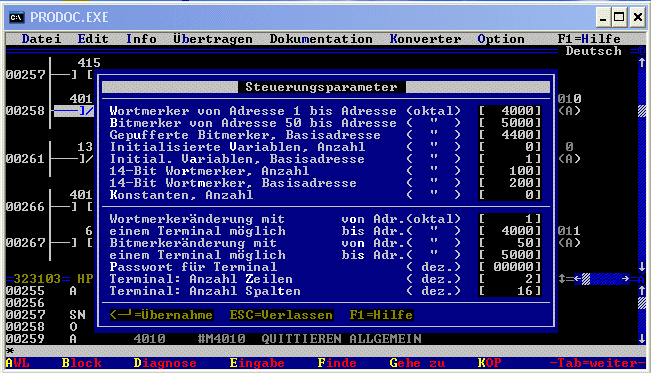Select Gehe zu in the bottom bar
651x373 pixels.
pos(417,363)
